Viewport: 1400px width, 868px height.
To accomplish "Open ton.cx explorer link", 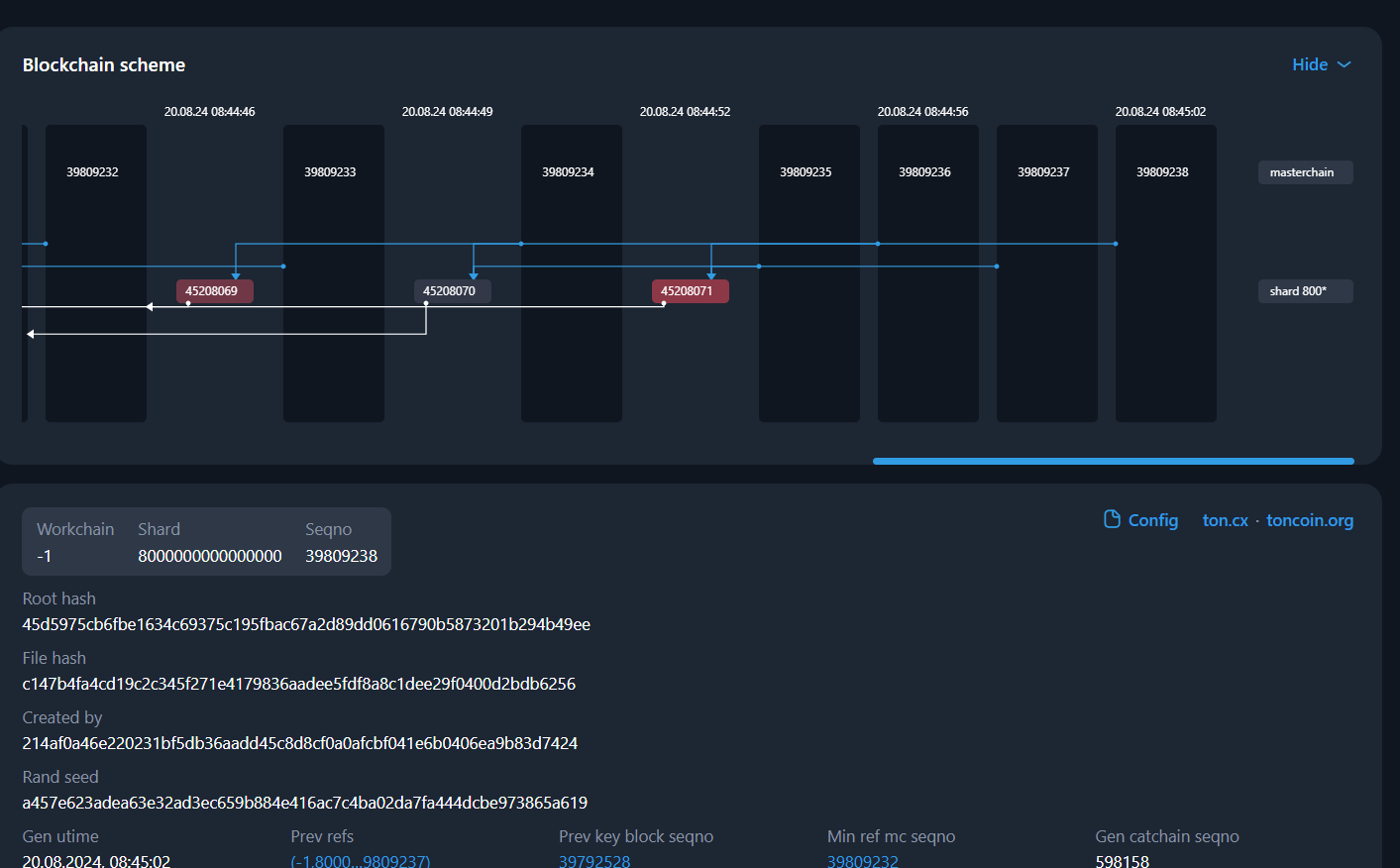I will pyautogui.click(x=1226, y=520).
